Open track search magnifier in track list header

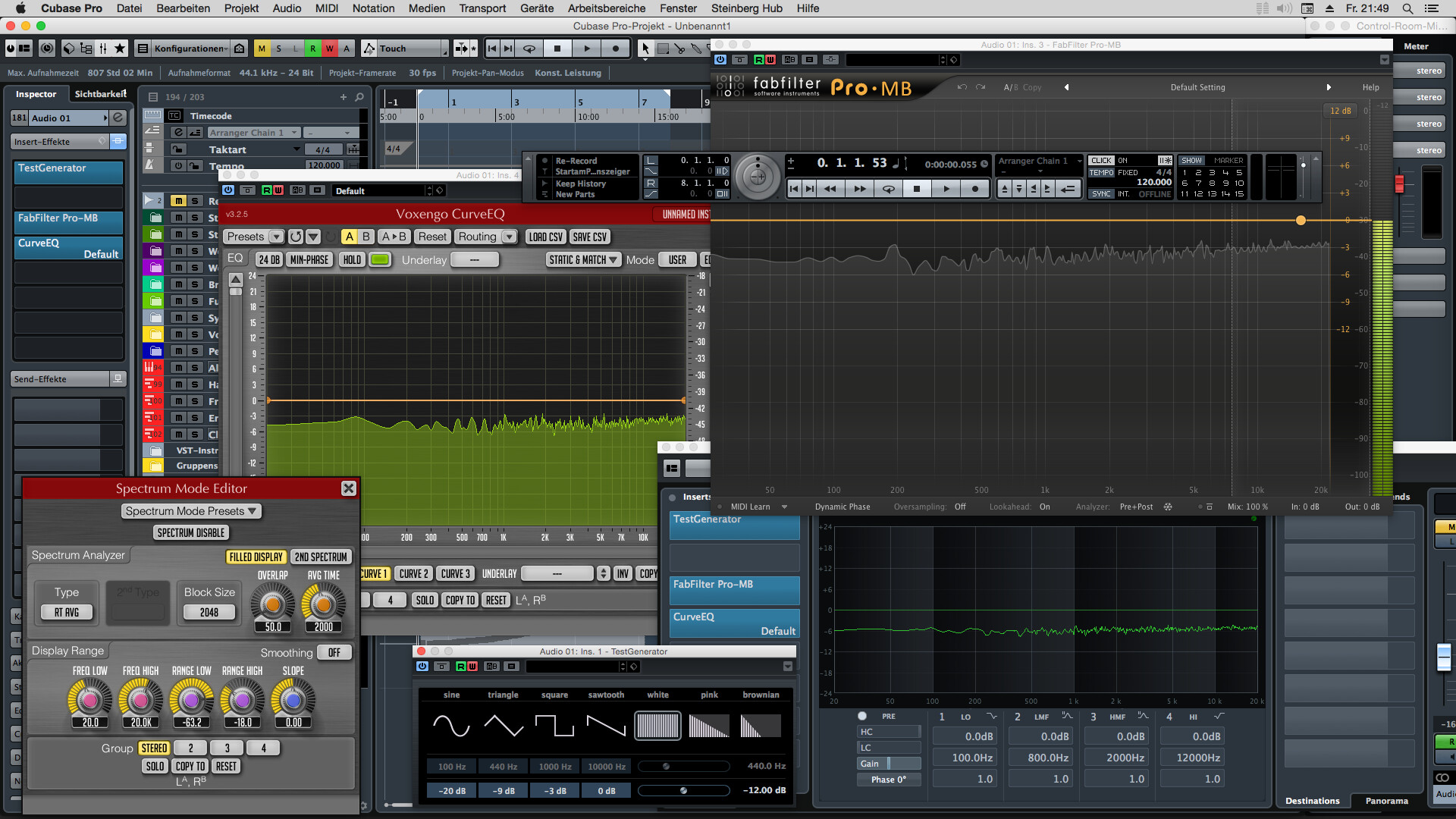pos(359,97)
